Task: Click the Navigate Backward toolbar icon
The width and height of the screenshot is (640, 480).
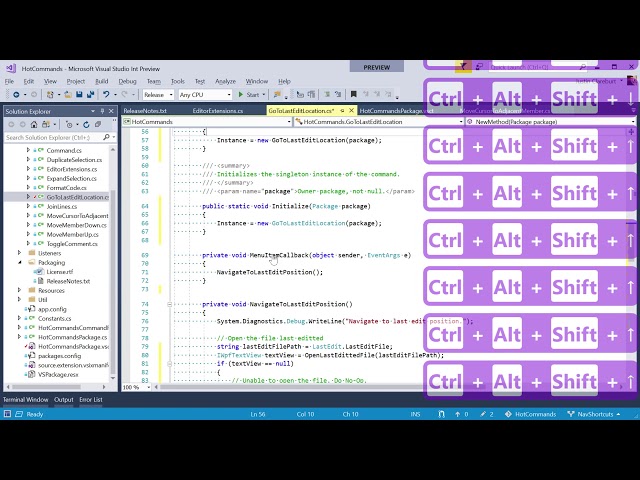Action: point(16,95)
